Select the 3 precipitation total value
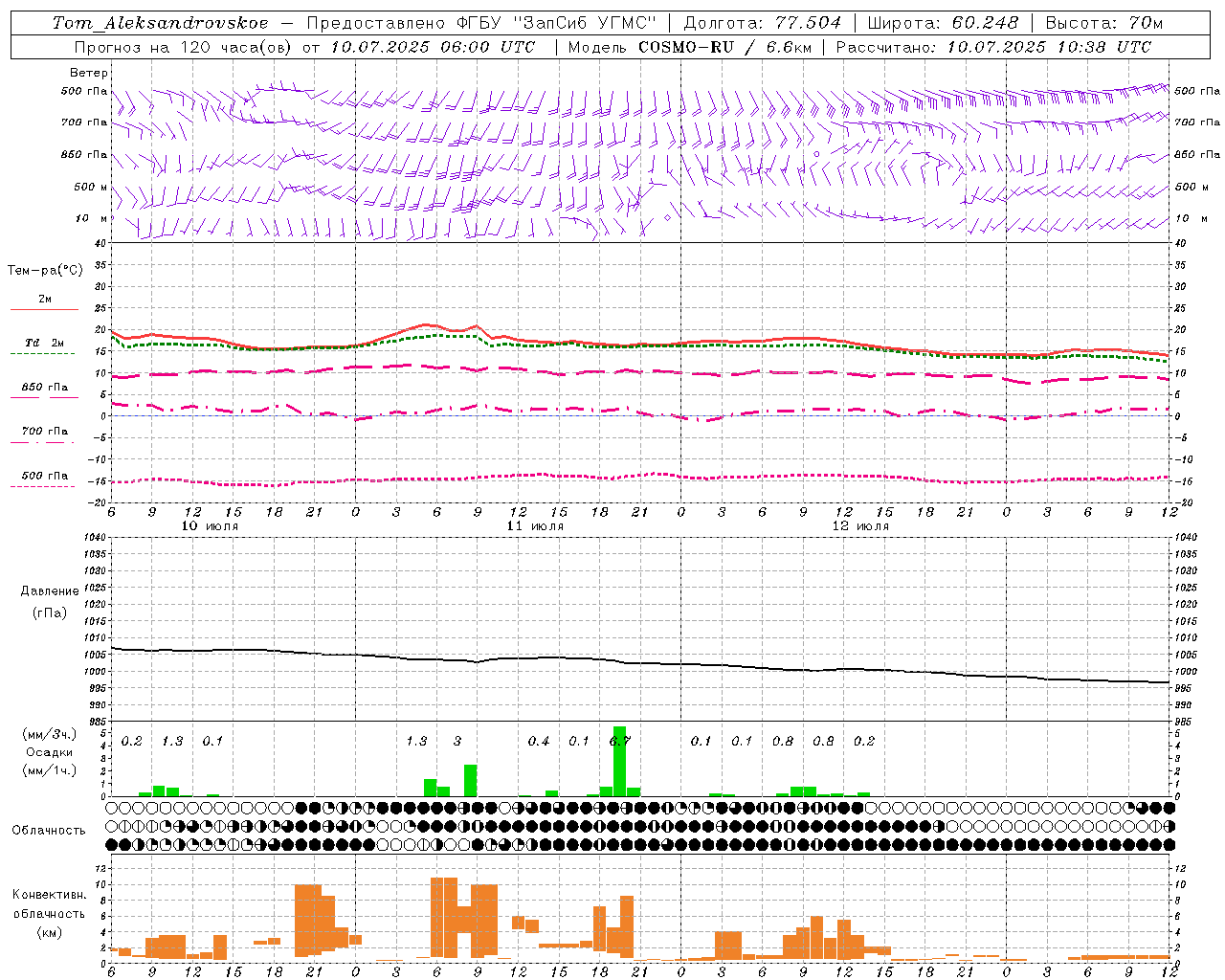Screen dimensions: 1225x980 tap(457, 741)
